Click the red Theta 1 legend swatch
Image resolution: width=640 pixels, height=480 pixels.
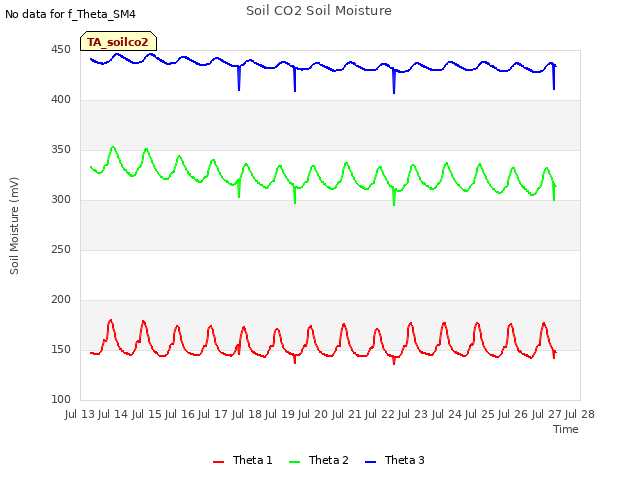coord(218,462)
